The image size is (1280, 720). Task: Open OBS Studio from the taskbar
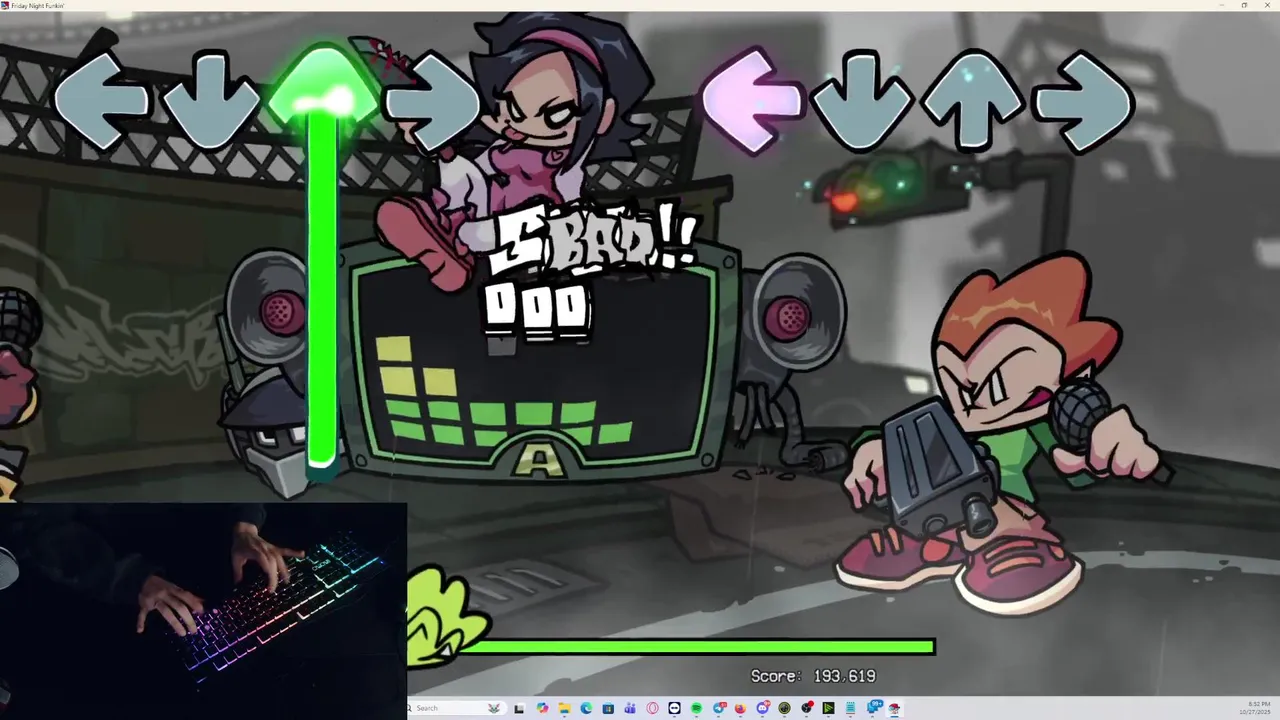coord(806,708)
